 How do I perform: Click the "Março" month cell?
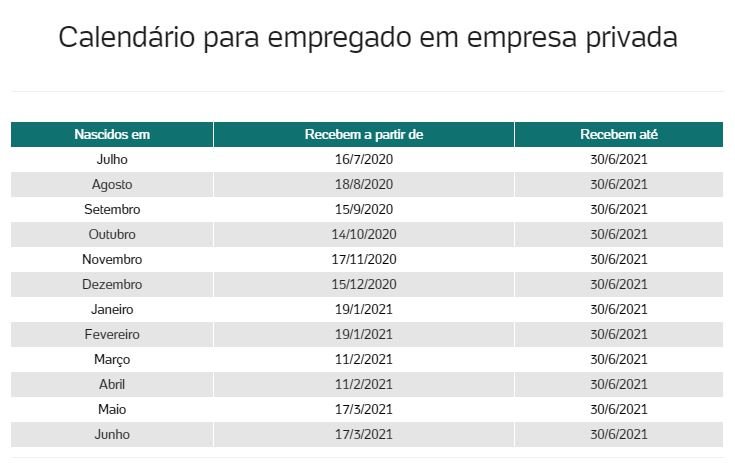[112, 359]
